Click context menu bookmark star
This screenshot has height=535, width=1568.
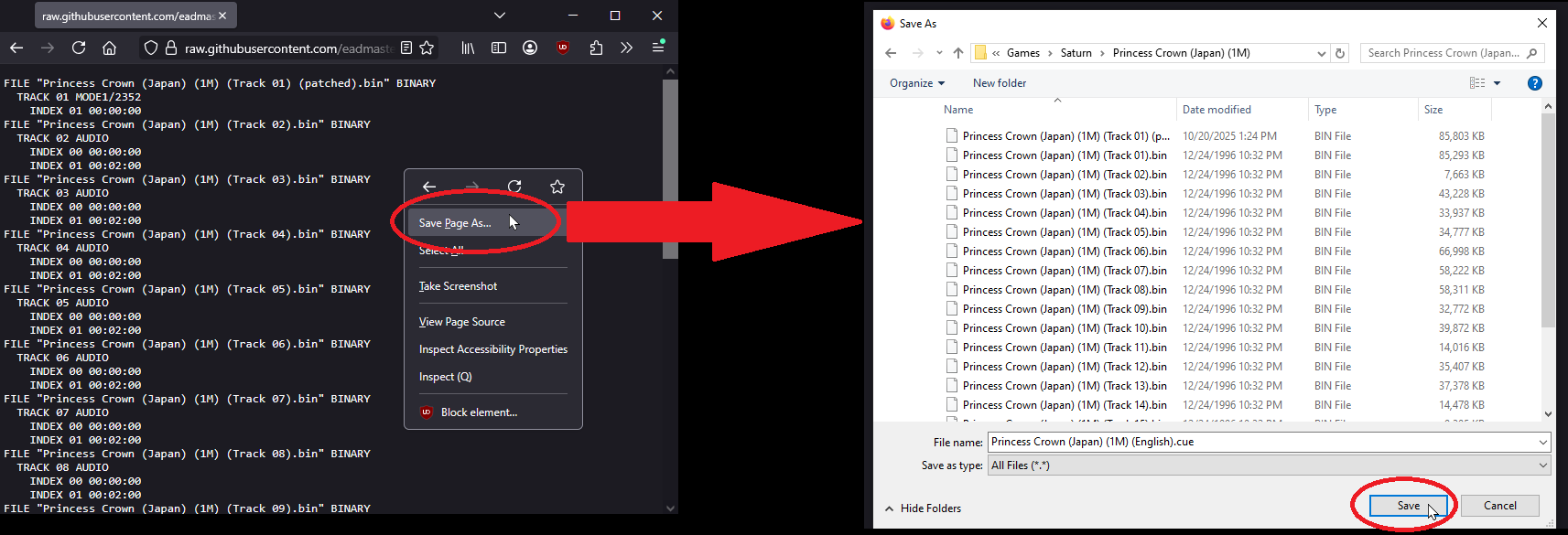(x=557, y=187)
